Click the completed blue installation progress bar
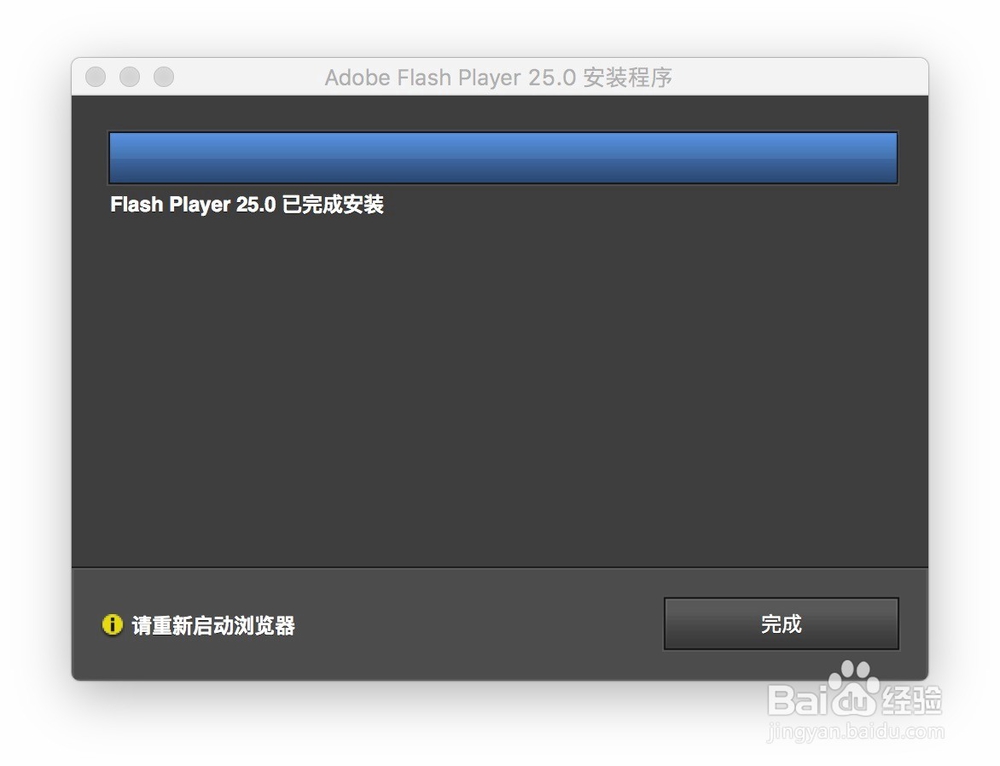Screen dimensions: 1000x766 coord(503,158)
